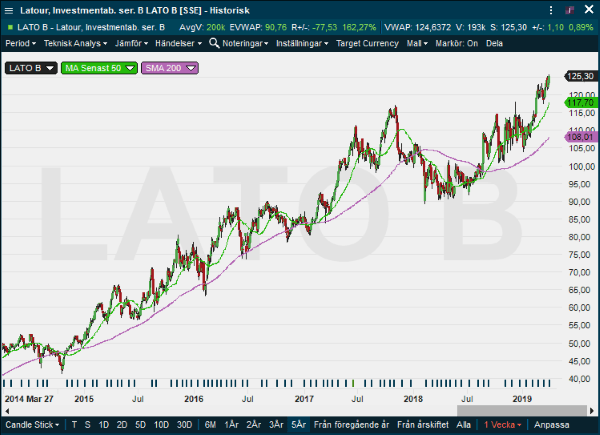
Task: Click the right scroll arrow of time scrollbar
Action: pos(592,411)
